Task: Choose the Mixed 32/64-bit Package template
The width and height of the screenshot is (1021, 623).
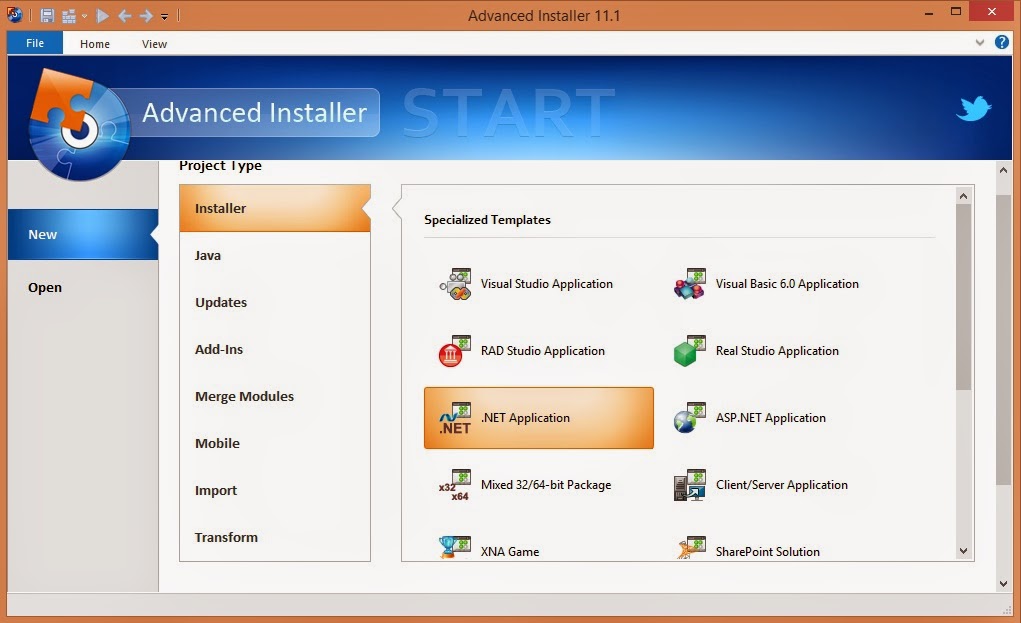Action: (548, 485)
